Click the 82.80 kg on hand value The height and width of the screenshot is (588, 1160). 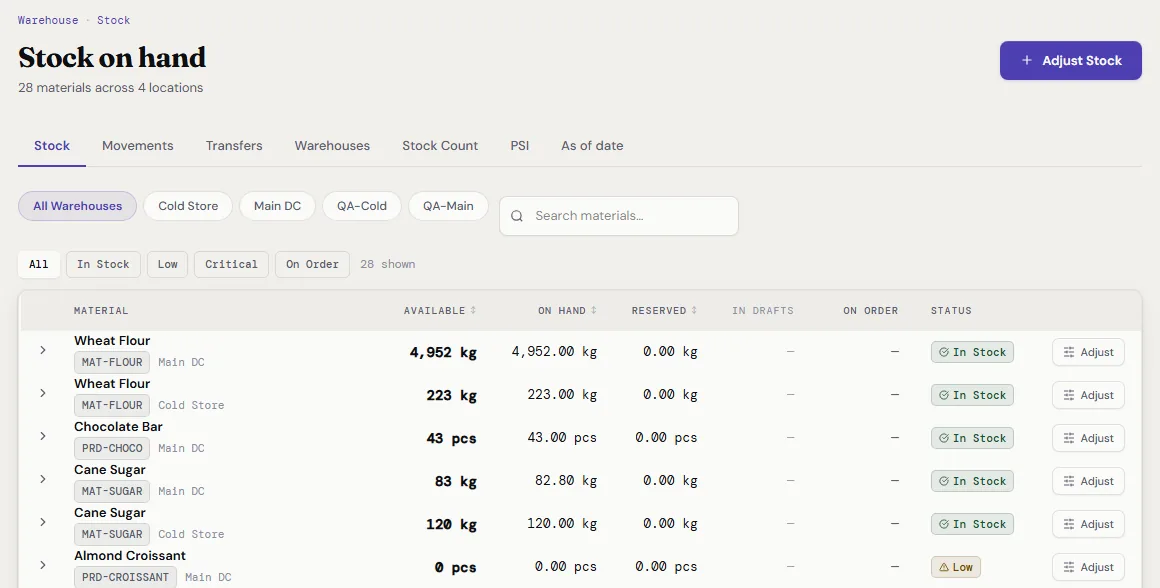point(566,481)
